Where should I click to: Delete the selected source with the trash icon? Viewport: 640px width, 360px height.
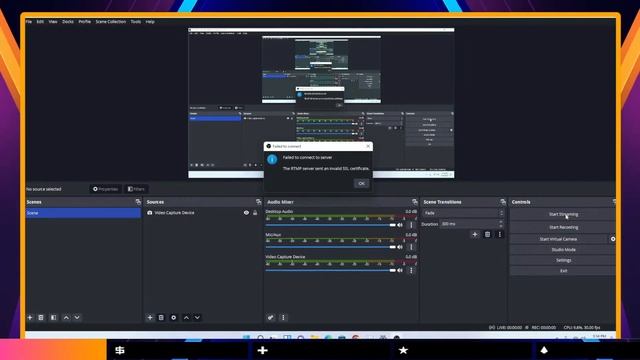(161, 317)
